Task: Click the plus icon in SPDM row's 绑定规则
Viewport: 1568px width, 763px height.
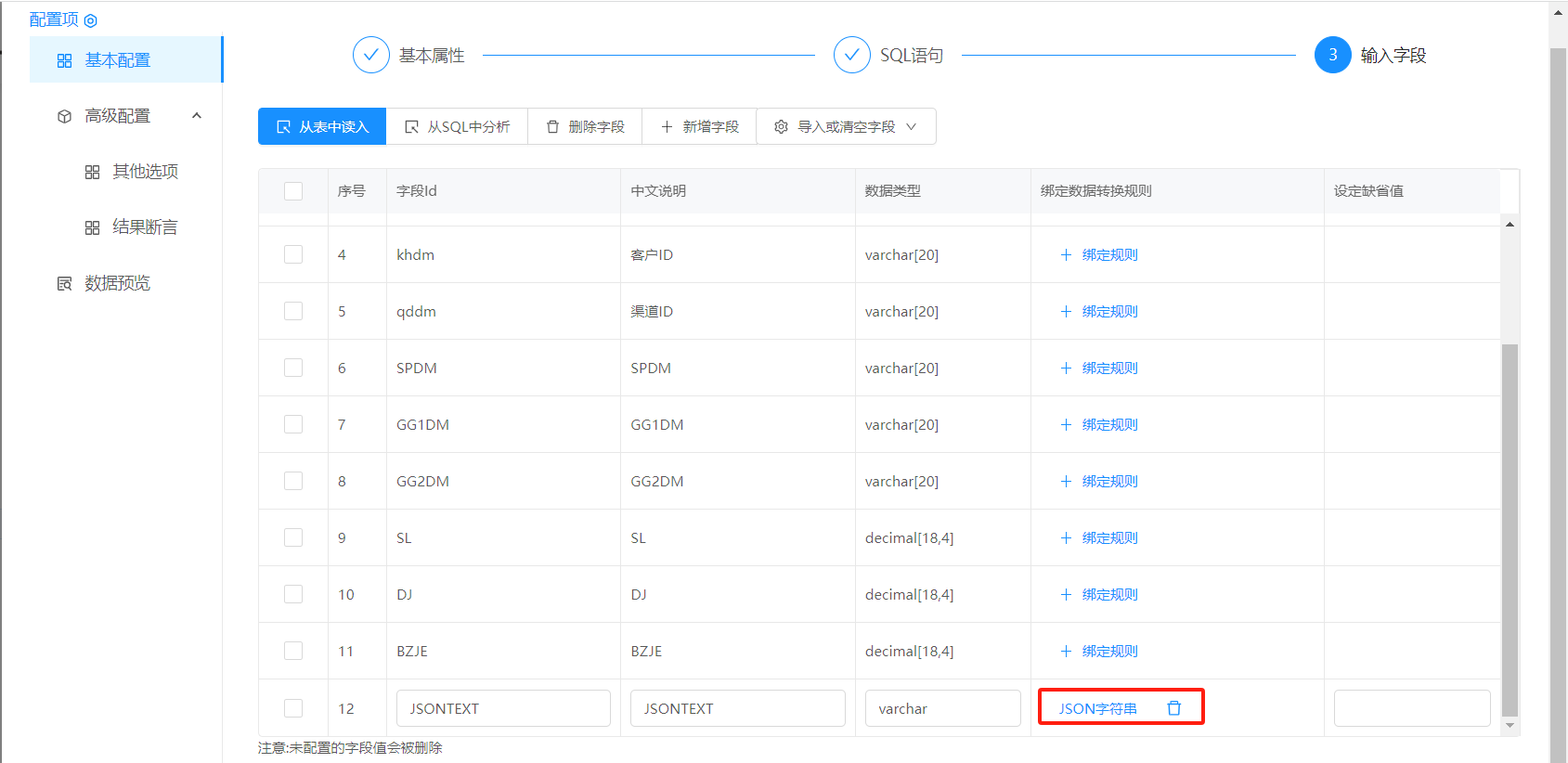Action: (x=1066, y=368)
